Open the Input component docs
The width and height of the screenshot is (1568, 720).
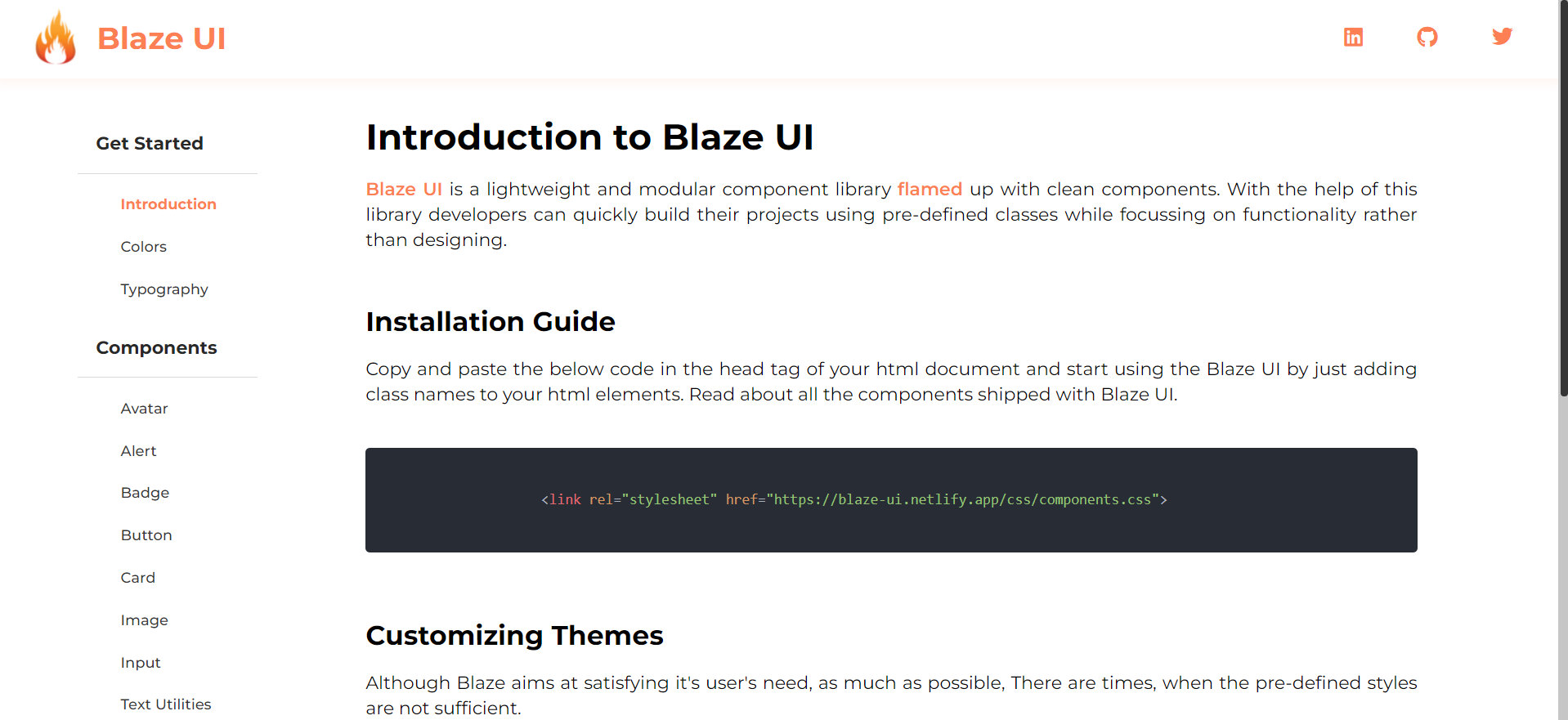tap(140, 662)
